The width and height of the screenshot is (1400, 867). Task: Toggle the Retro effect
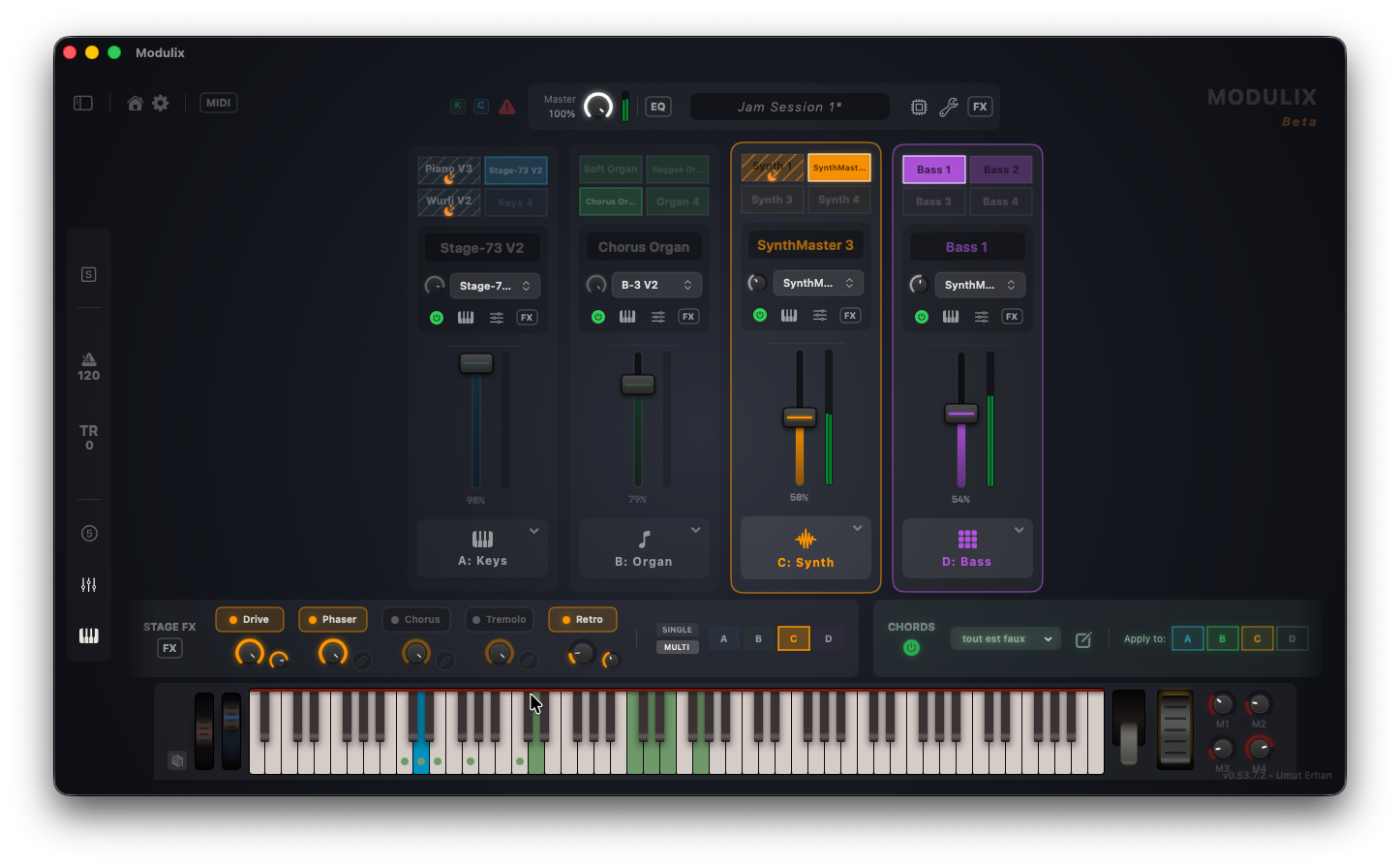[x=583, y=620]
